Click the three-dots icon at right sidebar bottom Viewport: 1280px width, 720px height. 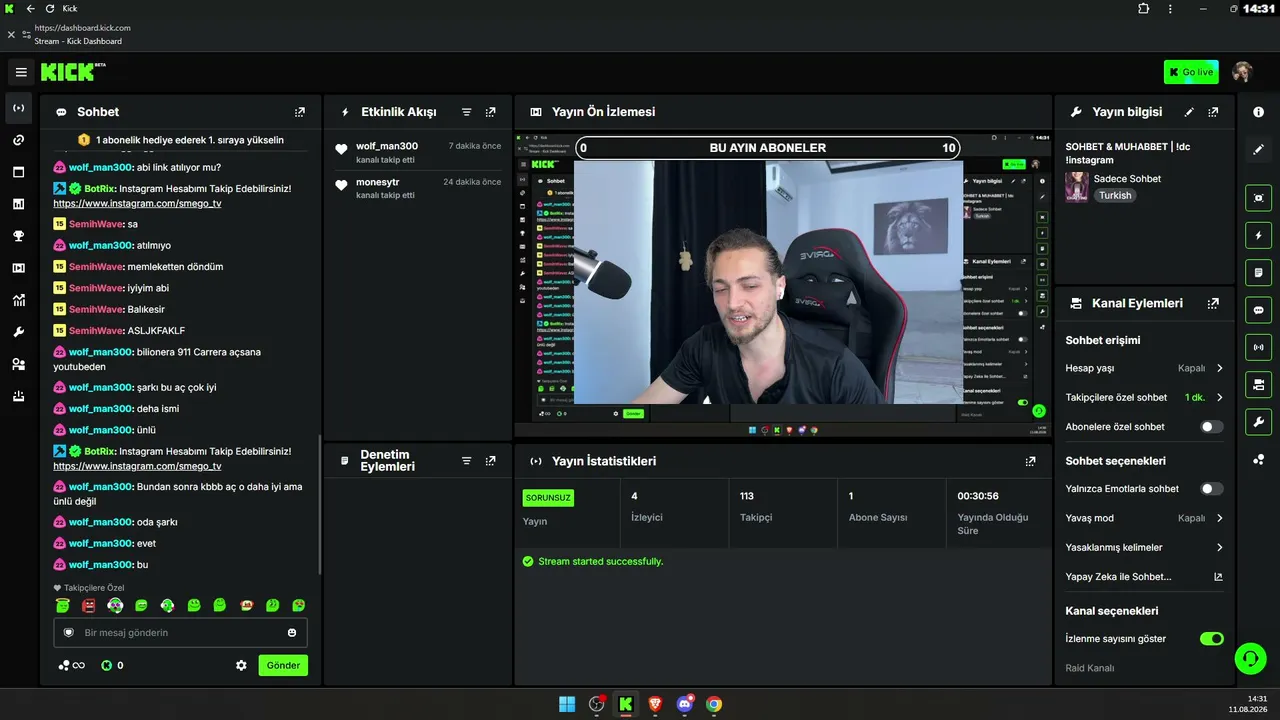point(1258,459)
